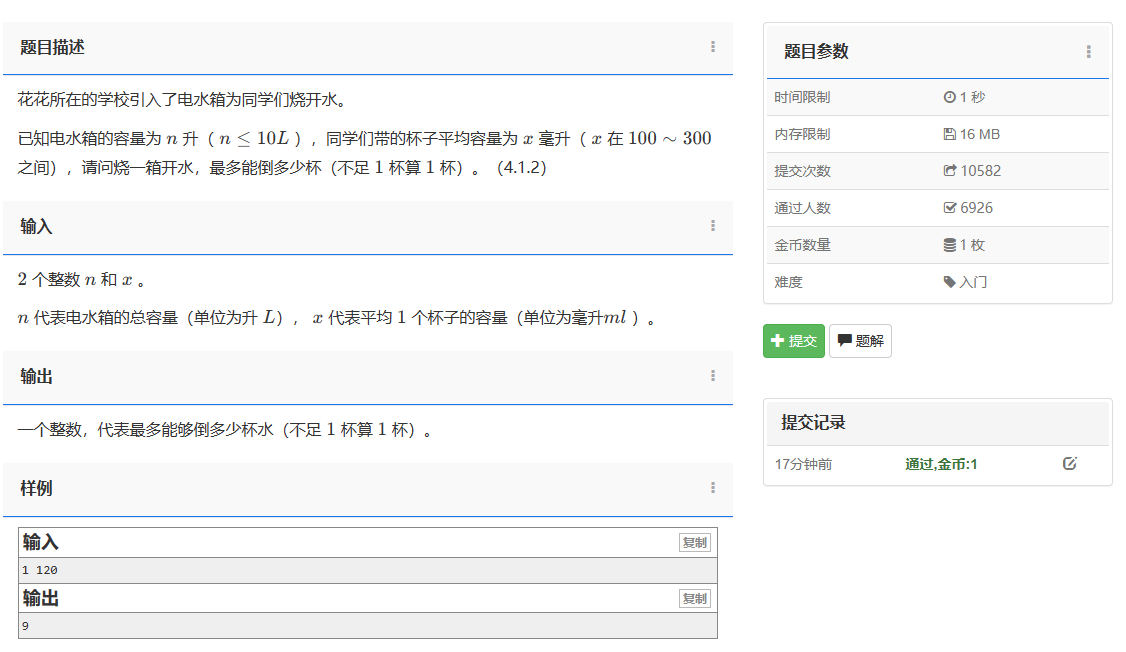Image resolution: width=1126 pixels, height=652 pixels.
Task: Open the 输入 section options menu
Action: (x=712, y=225)
